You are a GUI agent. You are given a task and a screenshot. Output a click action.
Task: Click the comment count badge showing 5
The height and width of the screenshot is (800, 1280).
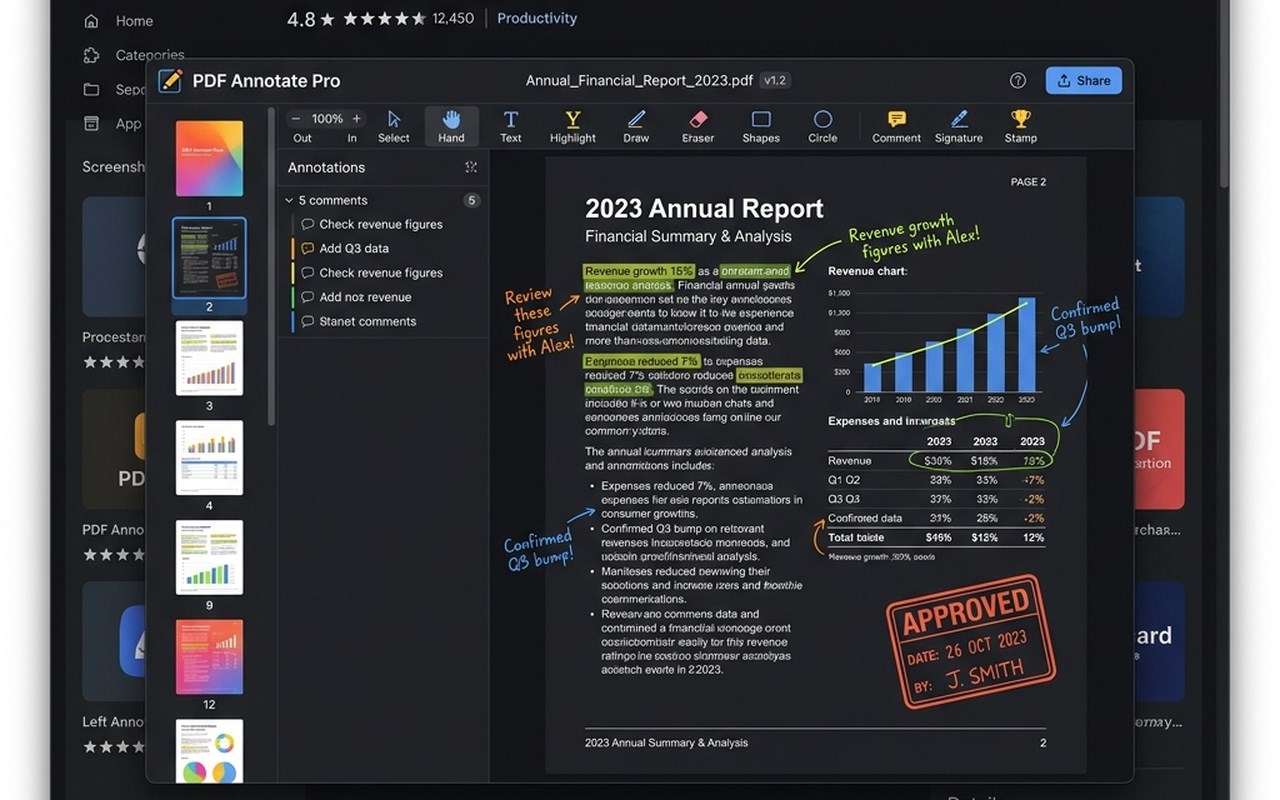coord(472,200)
